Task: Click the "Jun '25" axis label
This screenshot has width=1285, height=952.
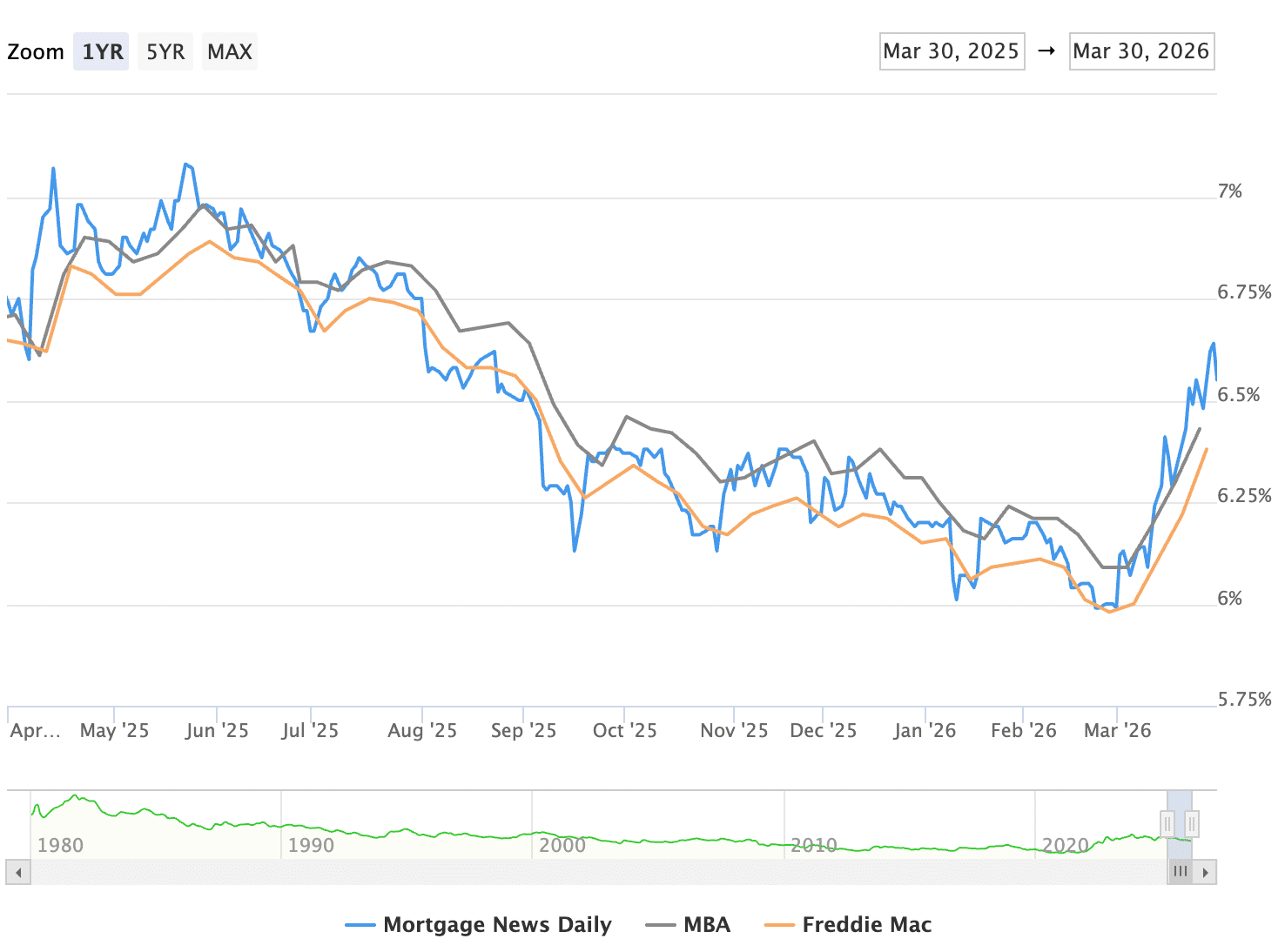Action: (217, 730)
